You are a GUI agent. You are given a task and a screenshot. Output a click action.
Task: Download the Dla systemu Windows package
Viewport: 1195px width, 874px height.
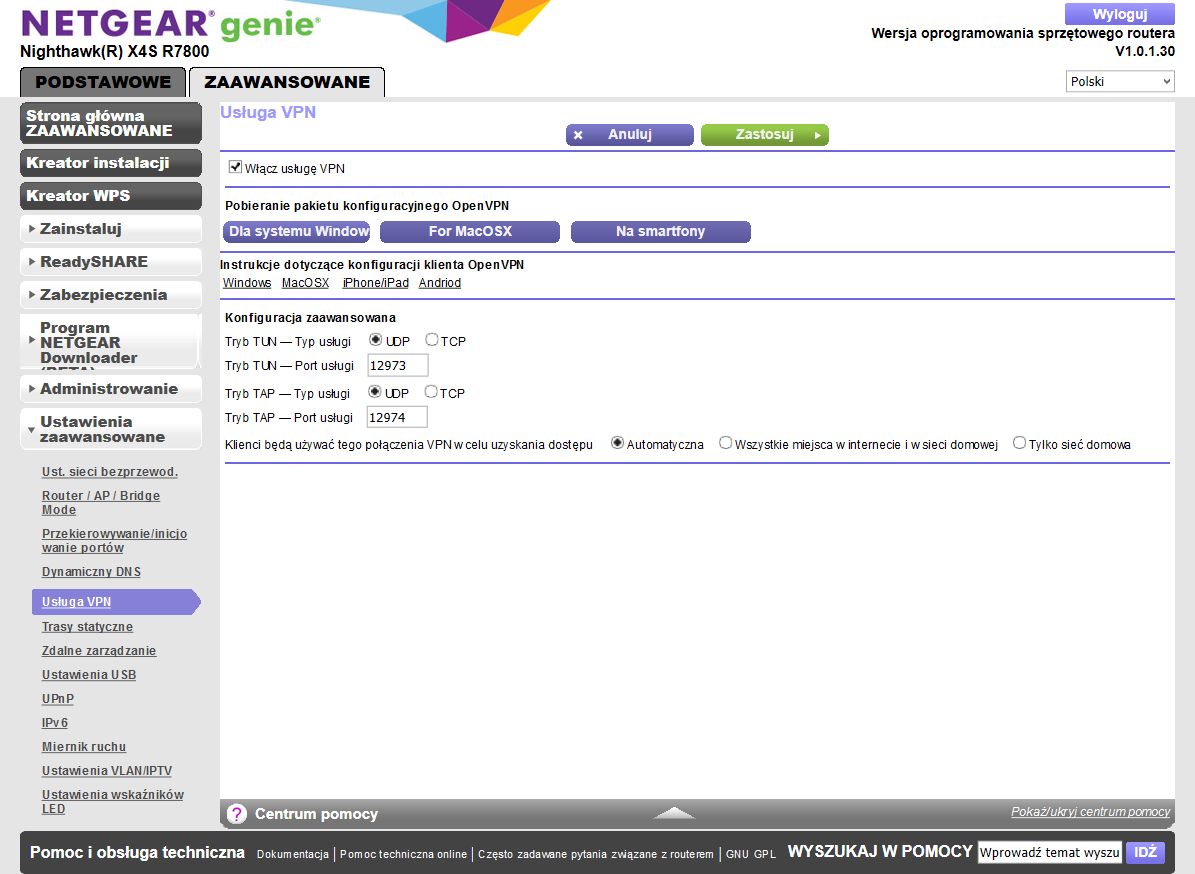[x=297, y=232]
